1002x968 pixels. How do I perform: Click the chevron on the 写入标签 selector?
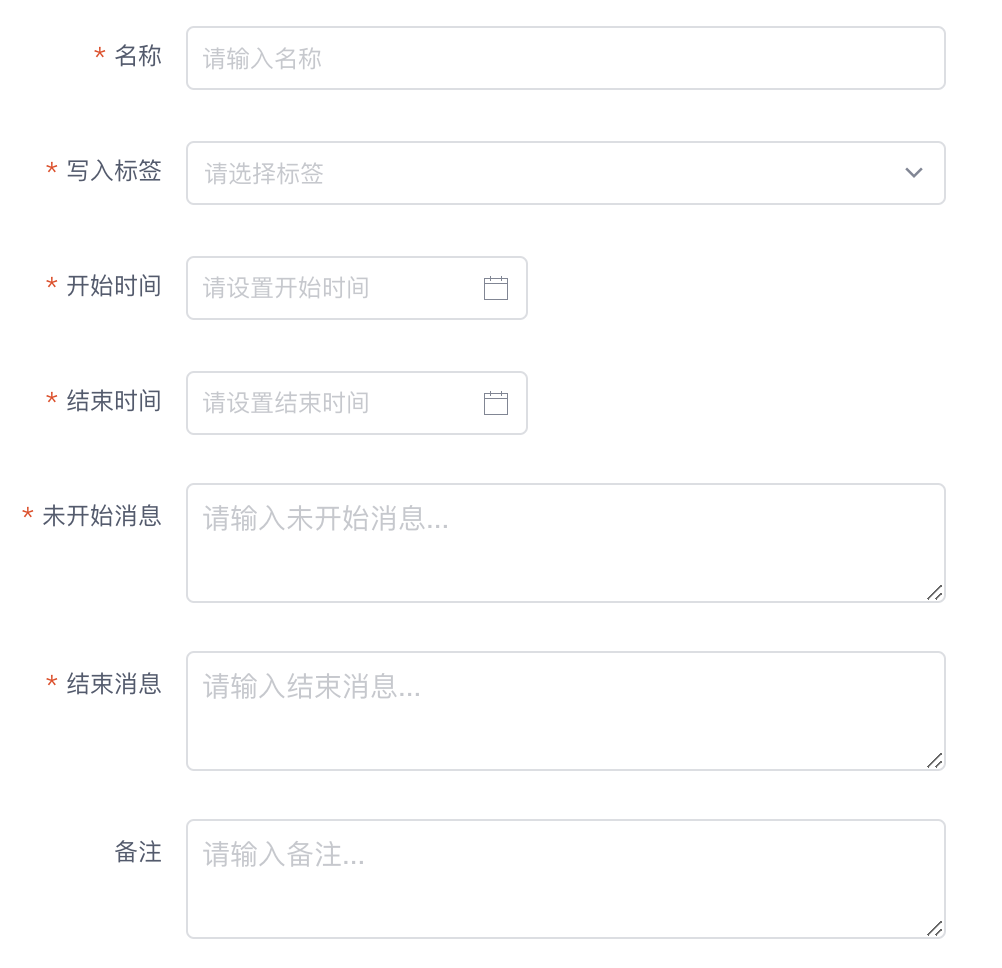(913, 173)
